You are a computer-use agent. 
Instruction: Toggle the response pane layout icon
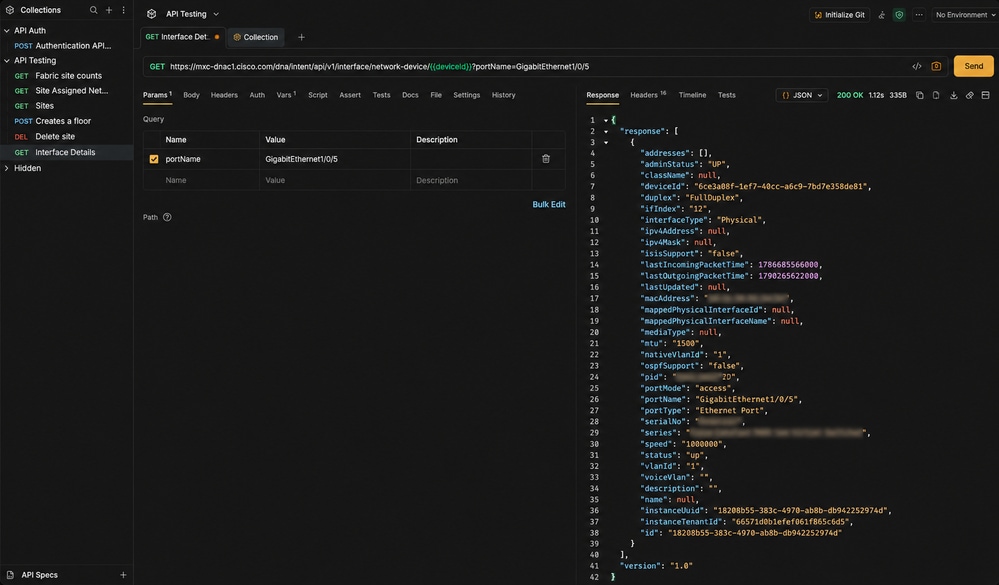tap(986, 95)
